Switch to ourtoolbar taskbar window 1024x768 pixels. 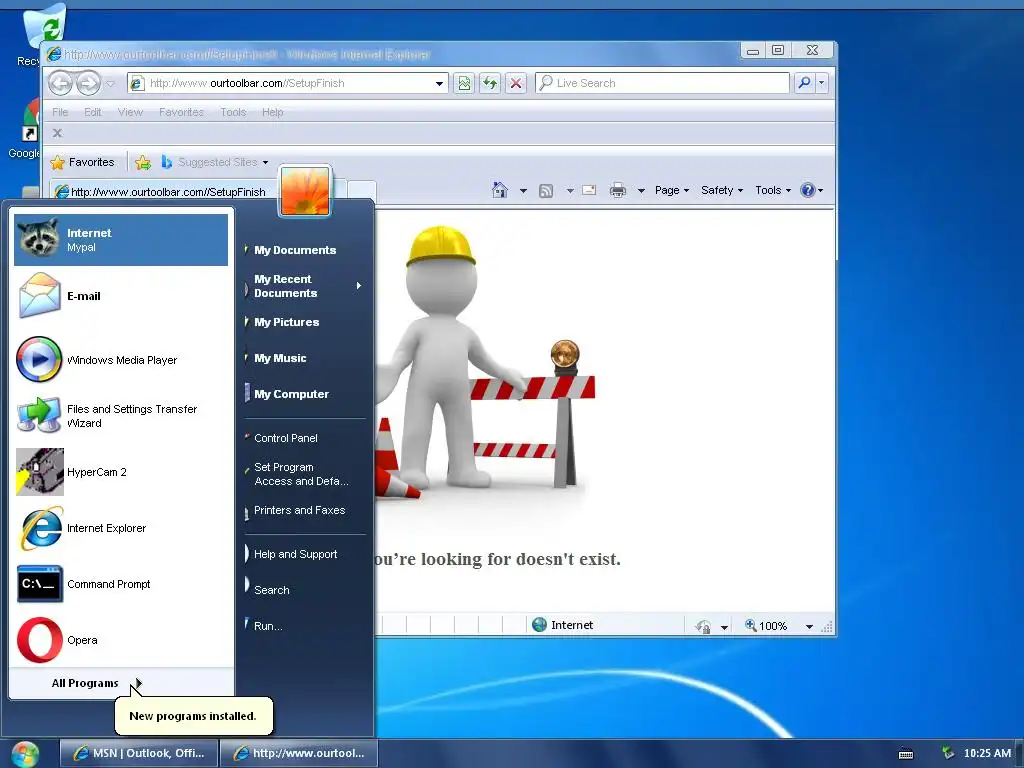point(298,753)
